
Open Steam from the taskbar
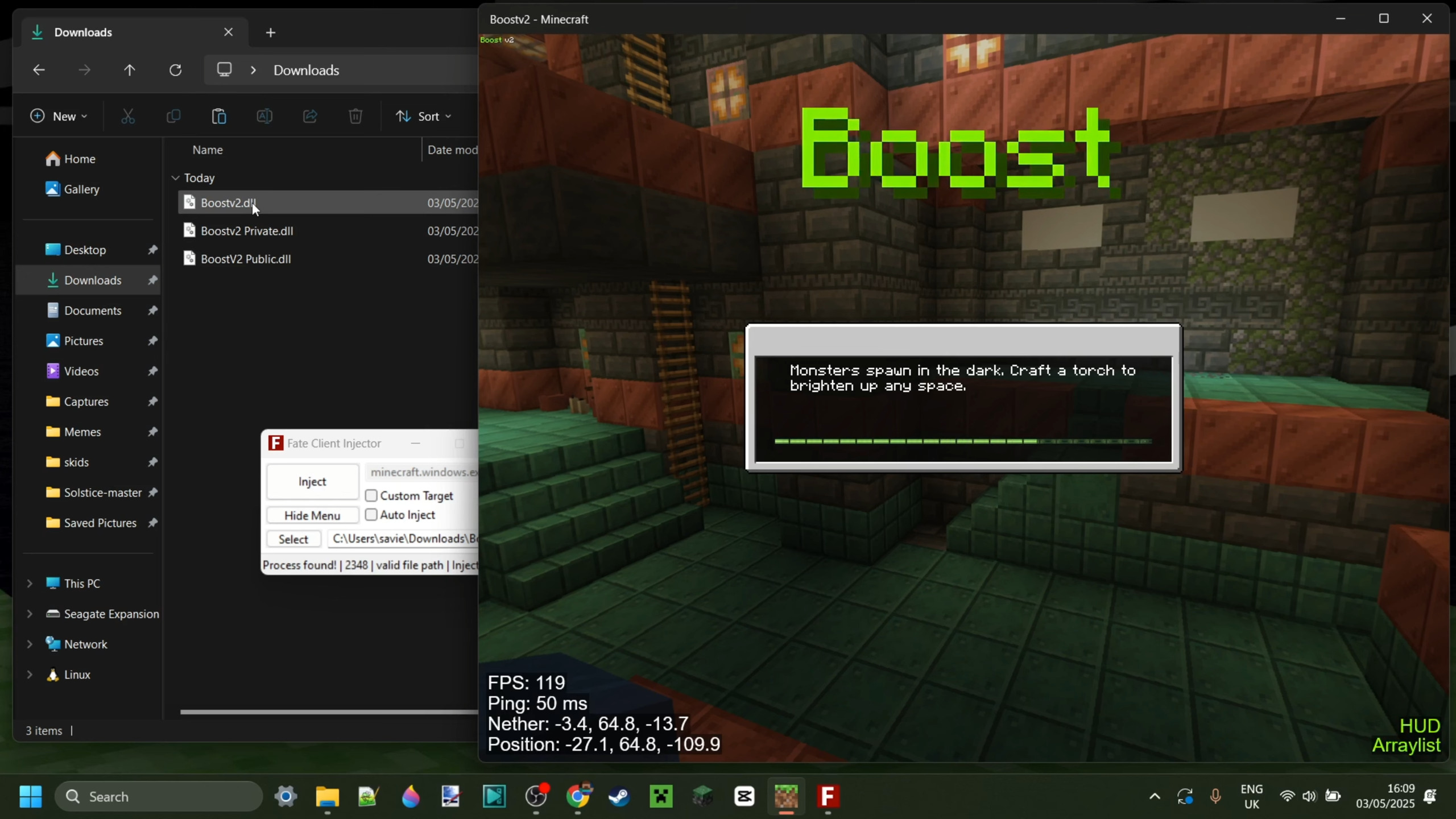point(619,796)
